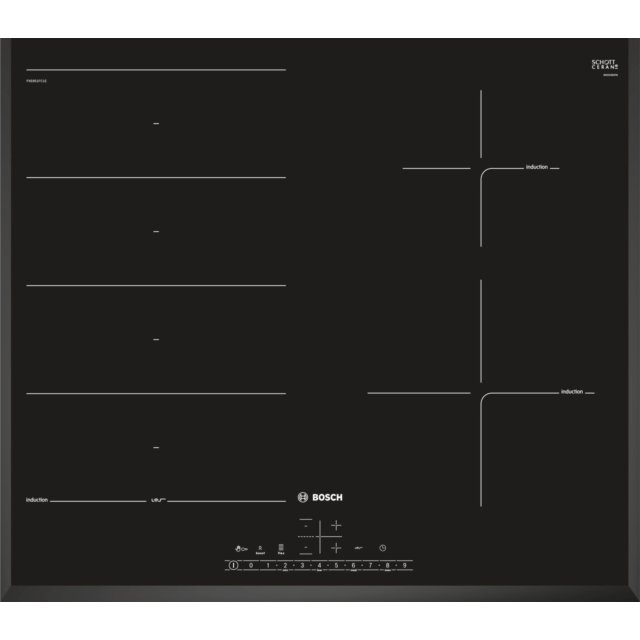Set power level to 1

coord(268,565)
